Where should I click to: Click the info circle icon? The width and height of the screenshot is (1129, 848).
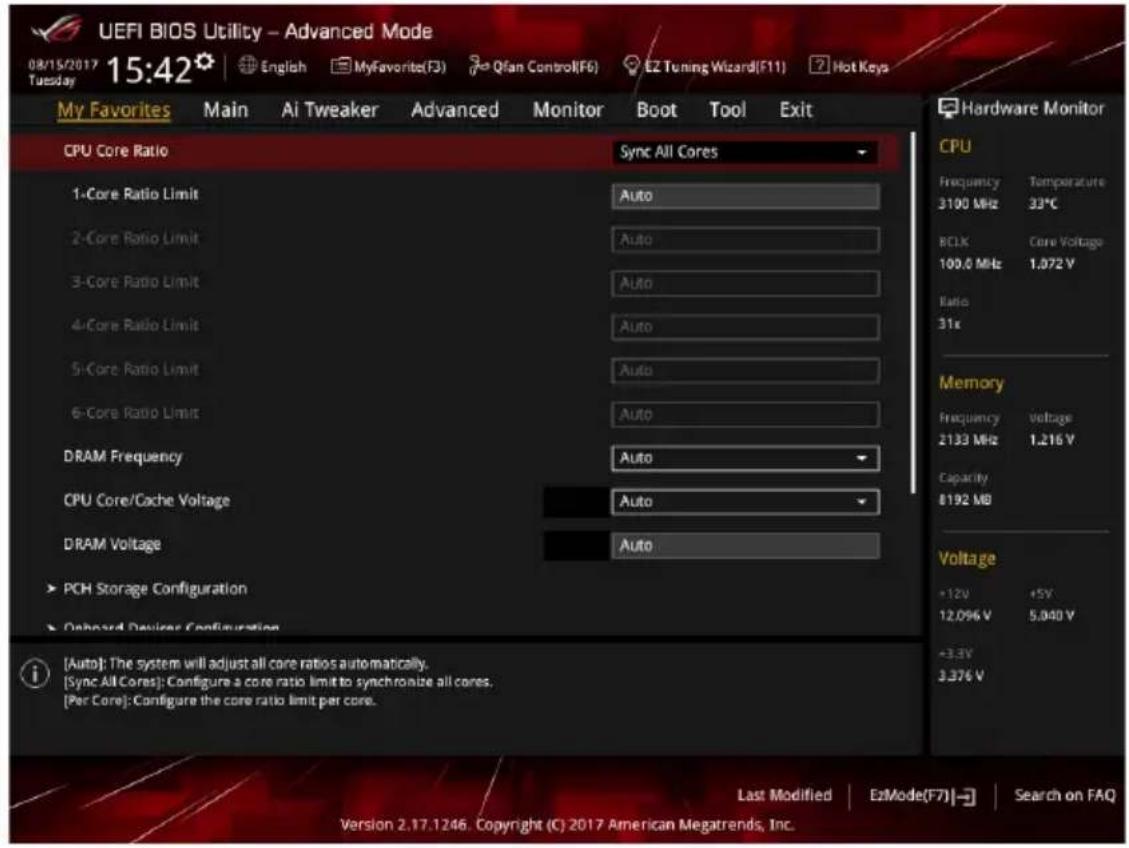pyautogui.click(x=35, y=674)
